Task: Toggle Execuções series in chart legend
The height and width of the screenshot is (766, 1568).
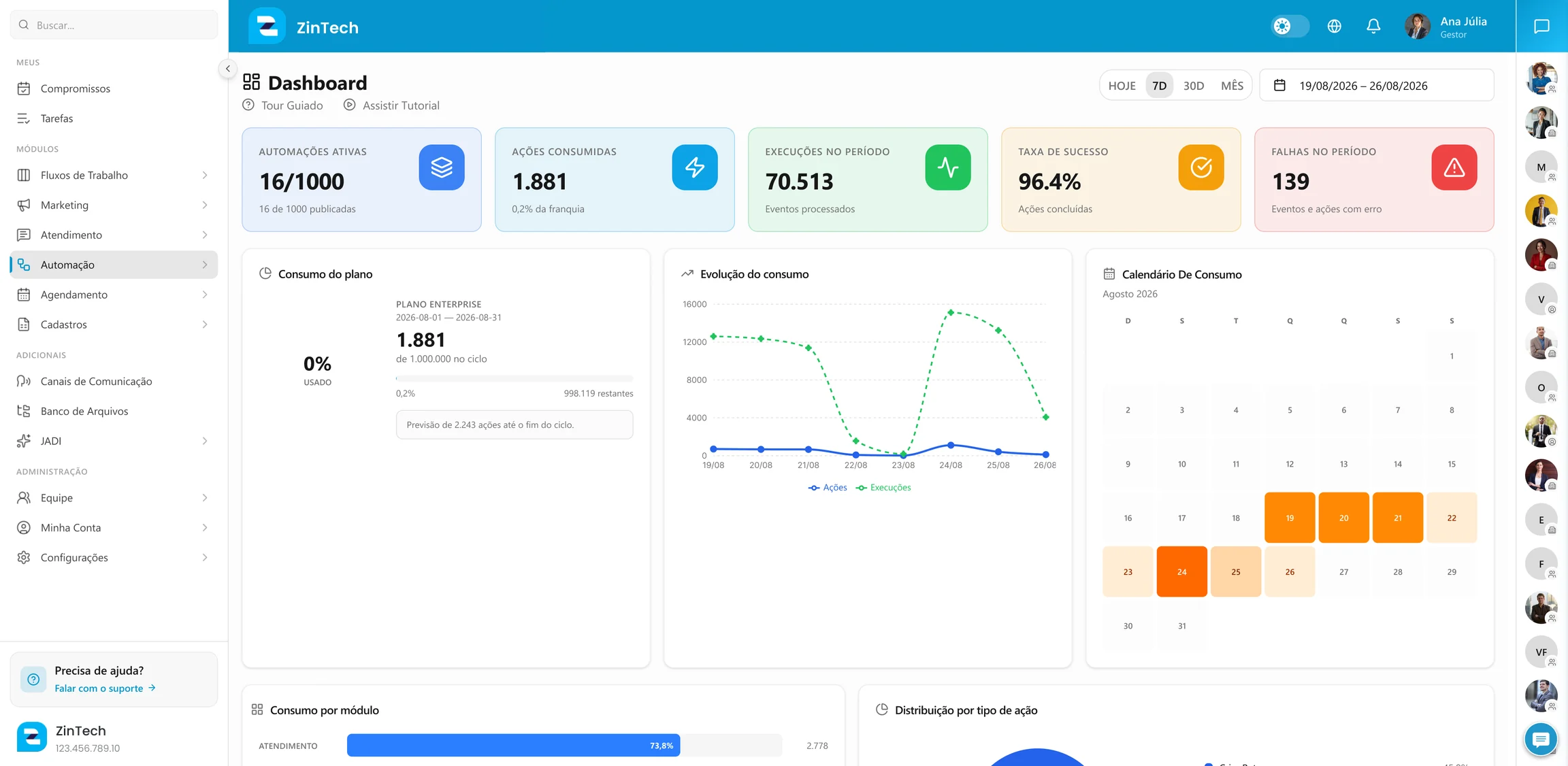Action: click(883, 488)
